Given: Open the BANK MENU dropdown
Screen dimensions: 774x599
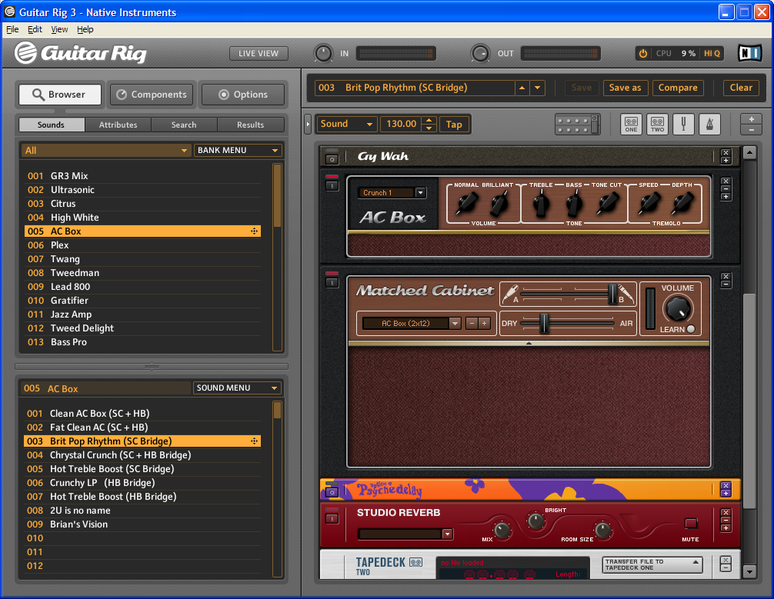Looking at the screenshot, I should click(x=238, y=150).
